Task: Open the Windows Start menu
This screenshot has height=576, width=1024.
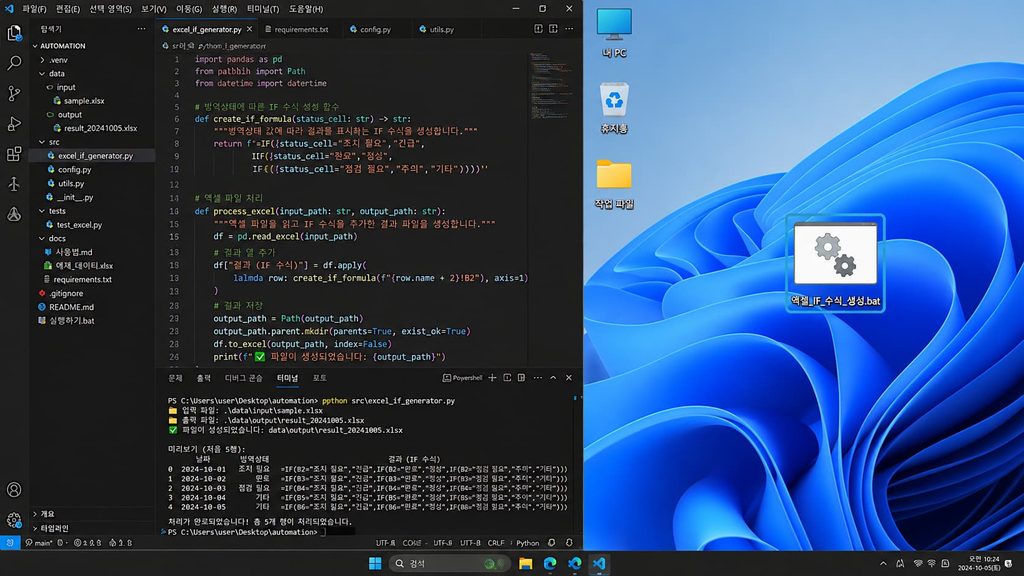Action: (375, 564)
